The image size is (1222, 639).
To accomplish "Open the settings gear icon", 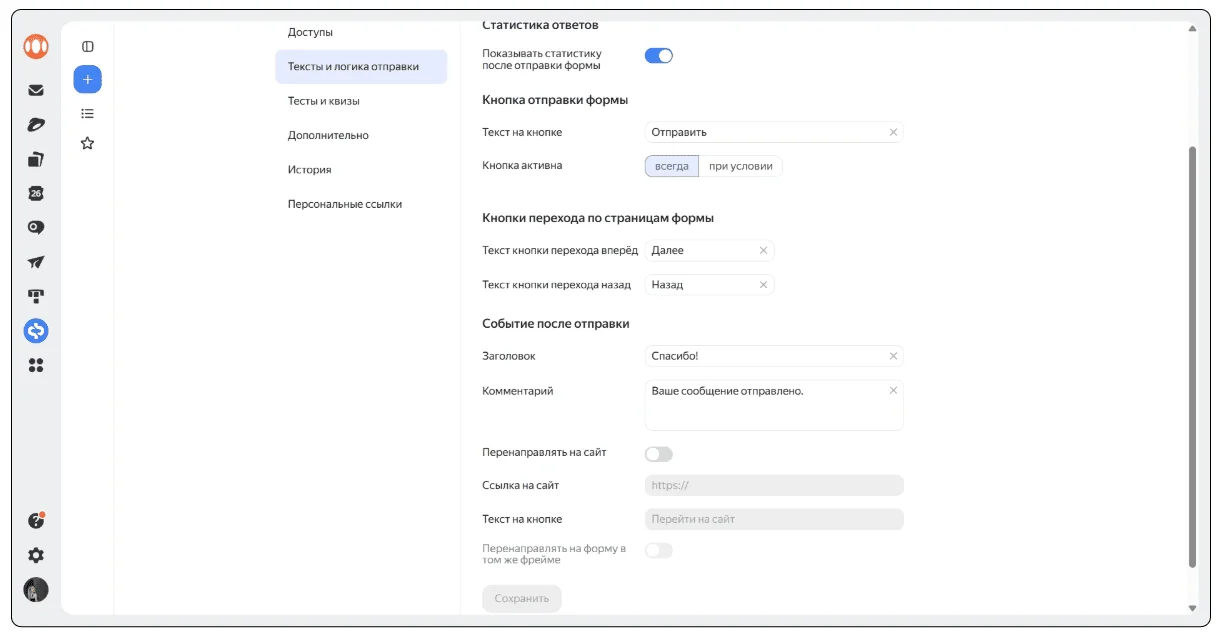I will (36, 555).
